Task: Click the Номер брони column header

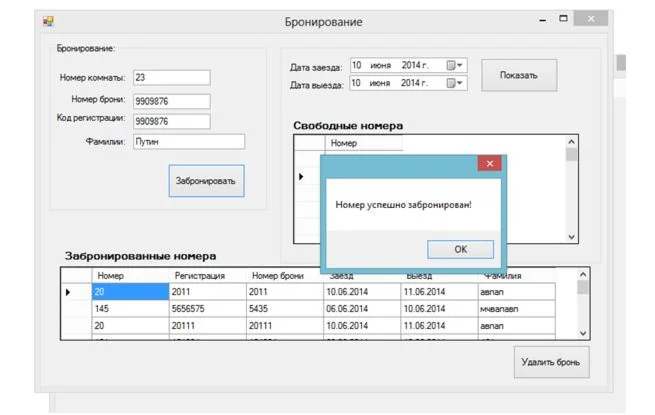Action: [278, 276]
